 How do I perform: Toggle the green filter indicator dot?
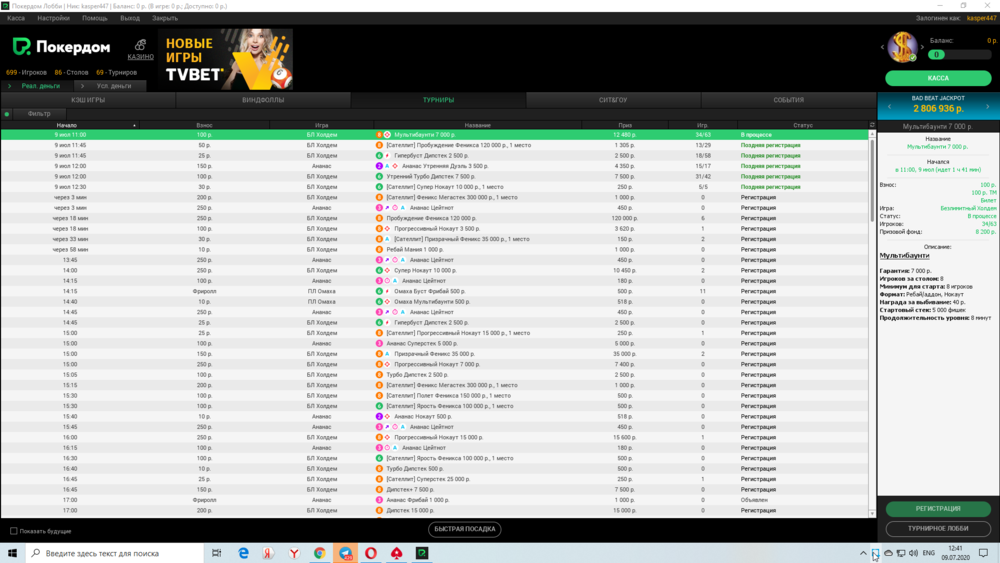7,114
